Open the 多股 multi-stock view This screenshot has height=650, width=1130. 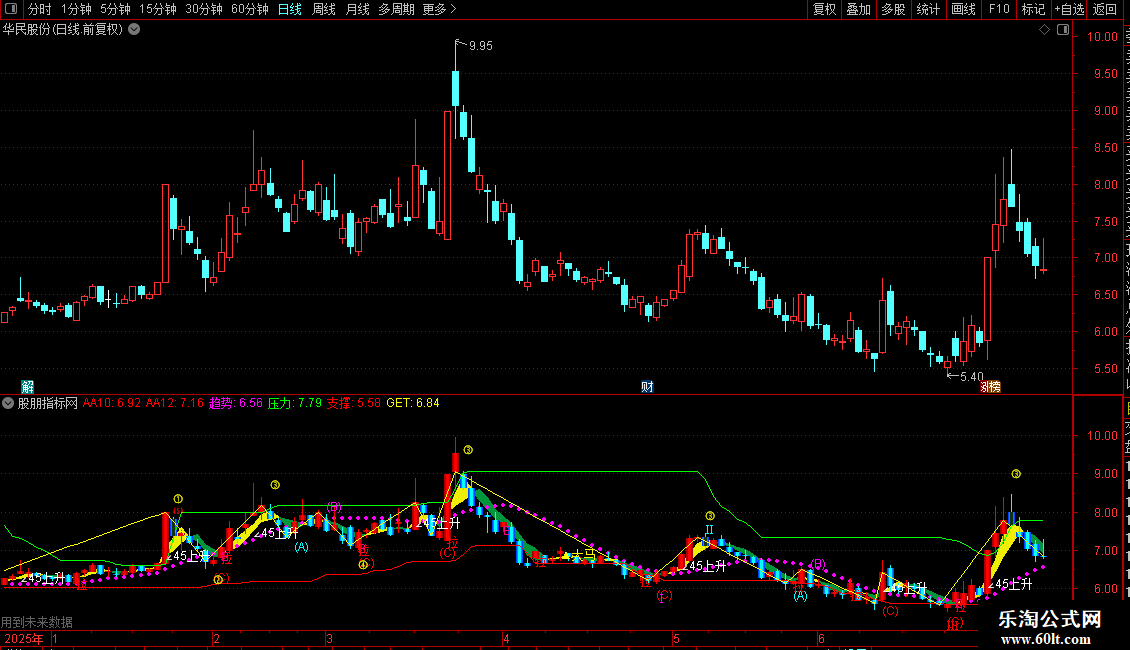[x=893, y=9]
